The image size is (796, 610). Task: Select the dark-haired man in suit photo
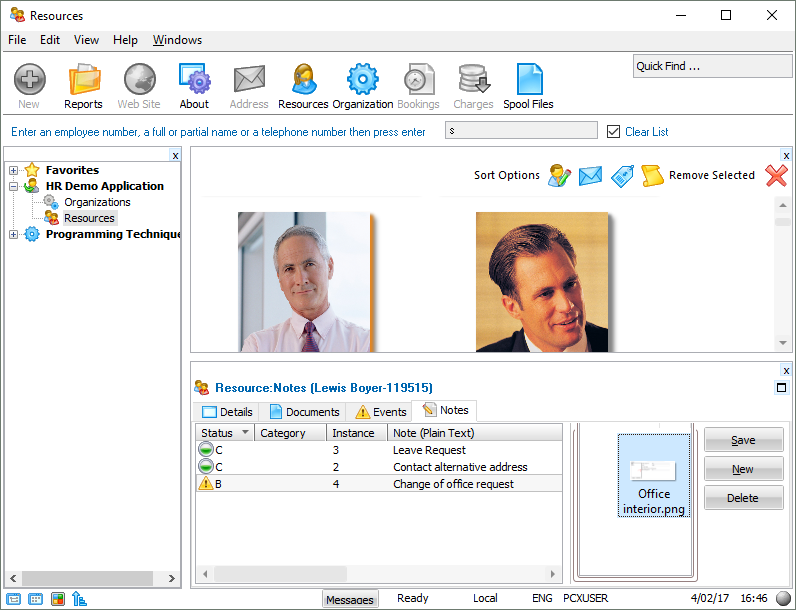point(542,282)
